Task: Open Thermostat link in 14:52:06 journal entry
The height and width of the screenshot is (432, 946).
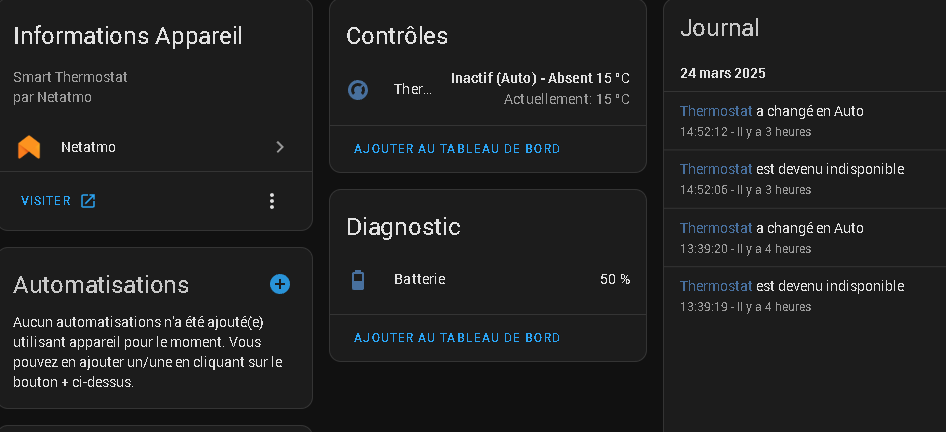Action: click(716, 169)
